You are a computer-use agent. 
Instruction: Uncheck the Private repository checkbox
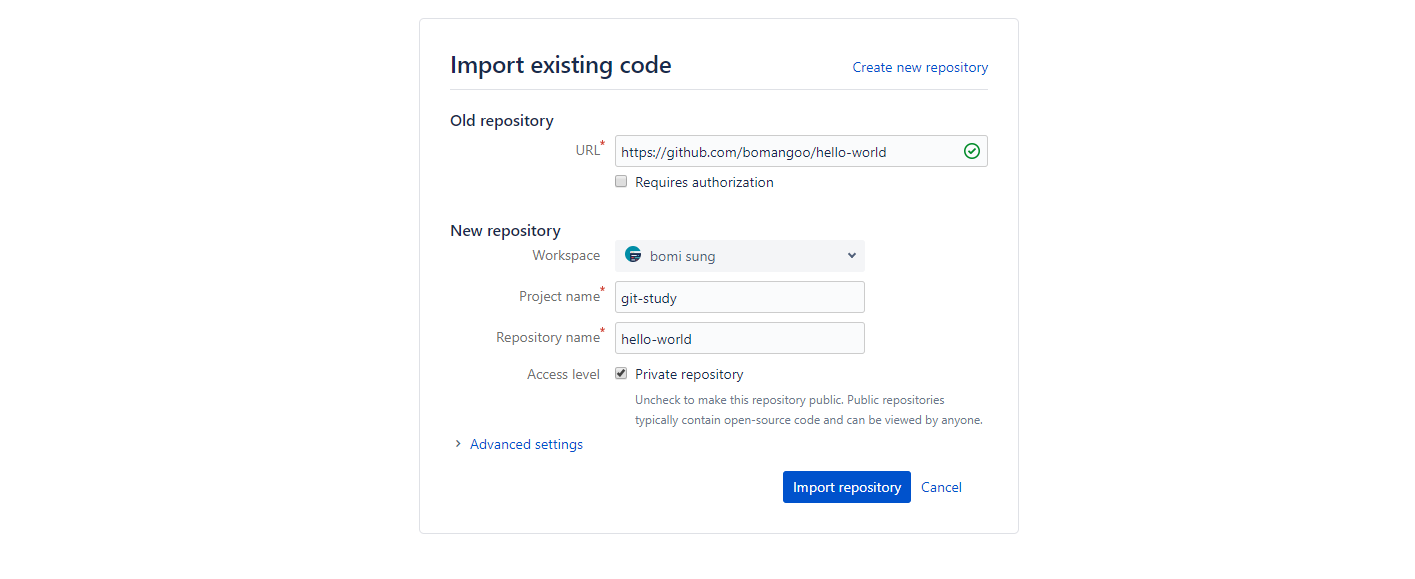click(621, 374)
